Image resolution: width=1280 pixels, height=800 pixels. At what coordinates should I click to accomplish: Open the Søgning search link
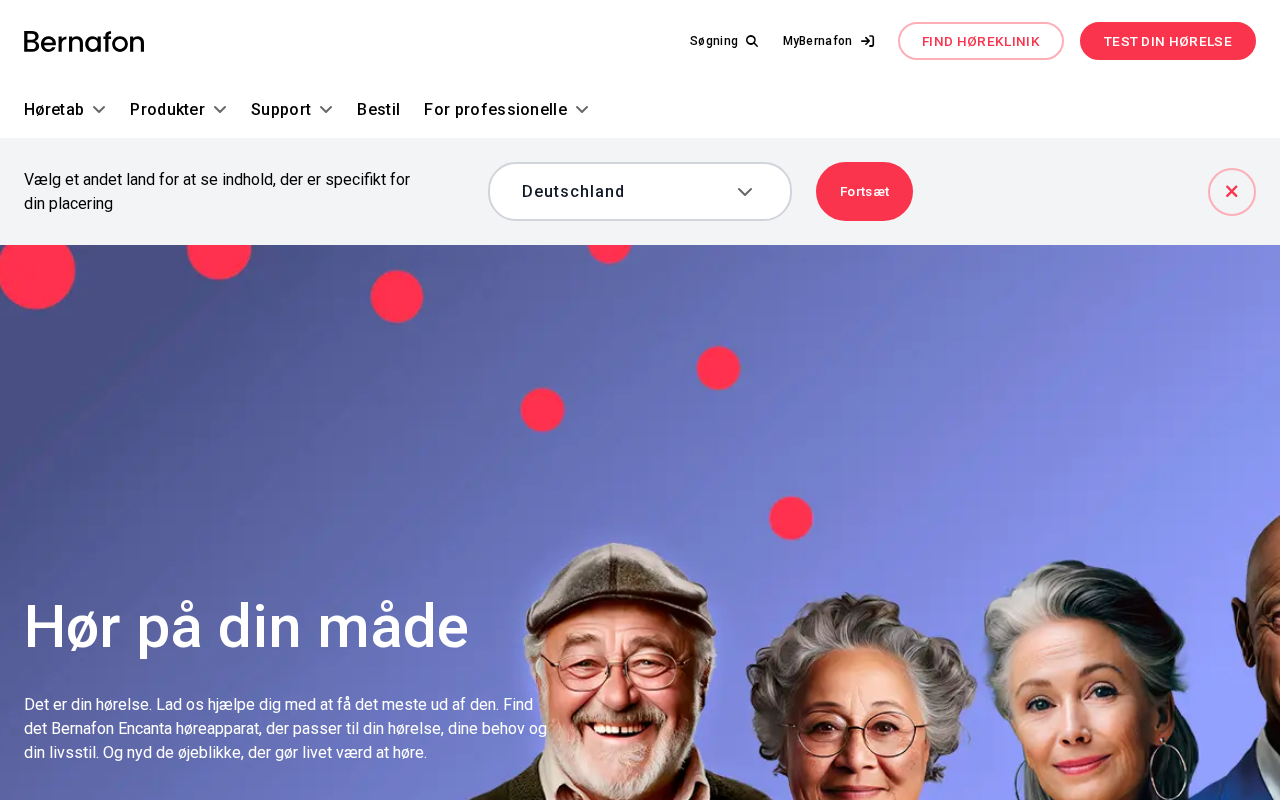[724, 41]
